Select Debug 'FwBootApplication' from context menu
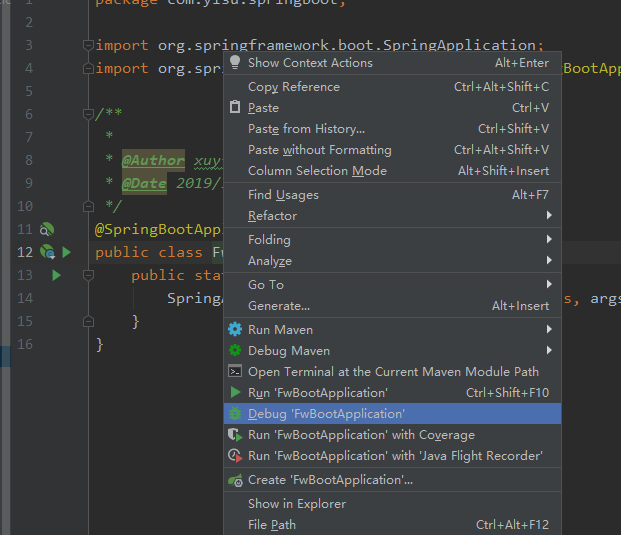Viewport: 621px width, 535px height. point(326,414)
